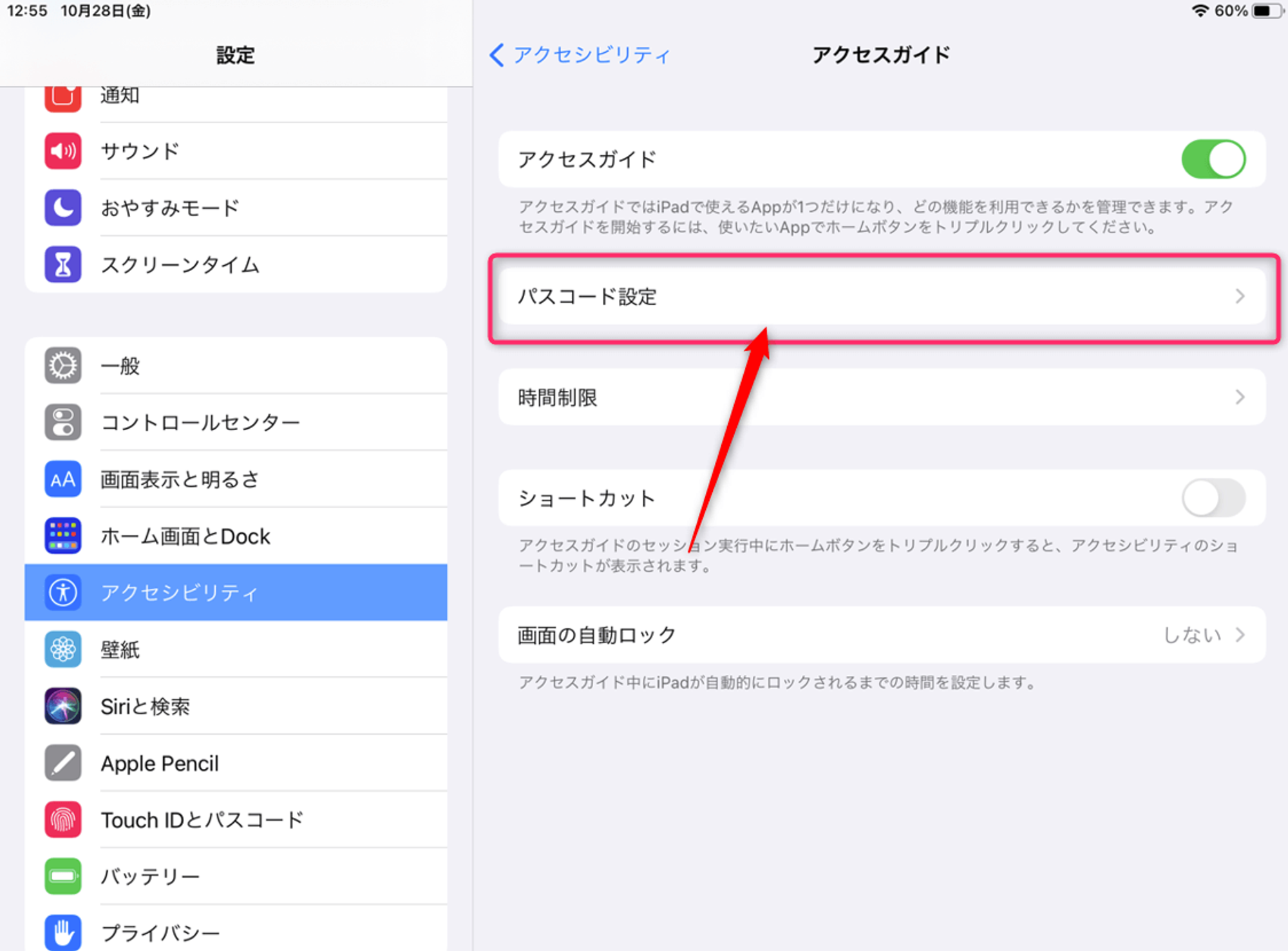Tap the Wi-Fi status icon
This screenshot has width=1288, height=951.
(1200, 11)
